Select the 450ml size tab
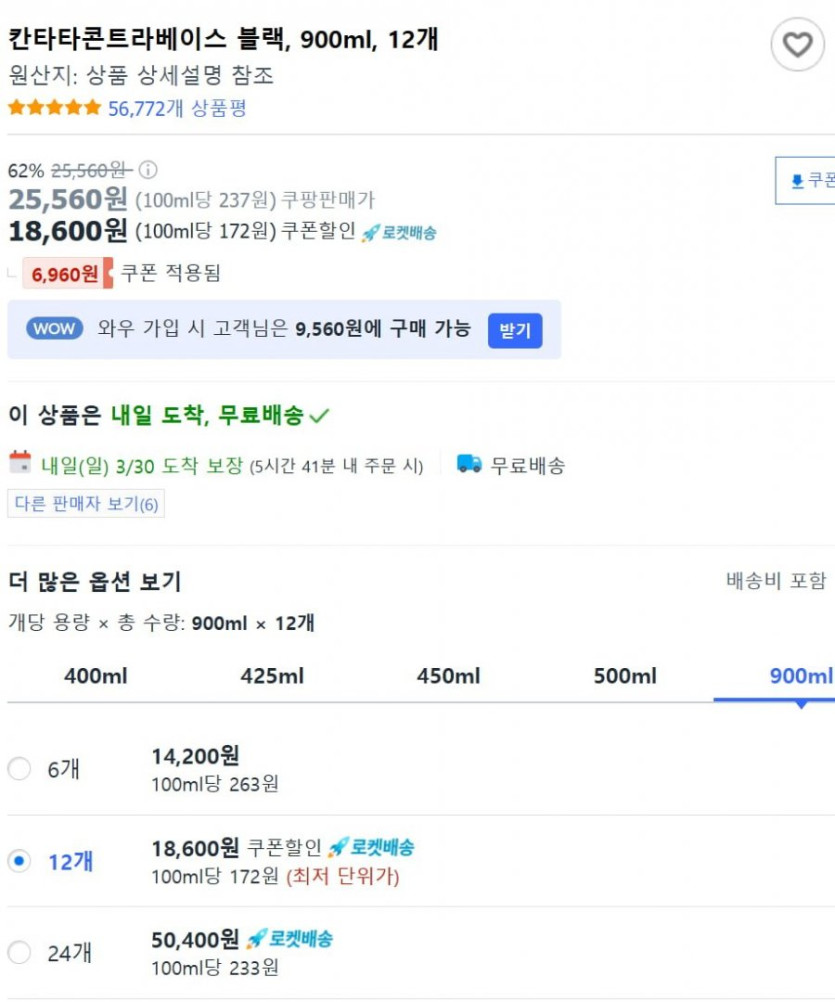The image size is (835, 1002). coord(448,677)
